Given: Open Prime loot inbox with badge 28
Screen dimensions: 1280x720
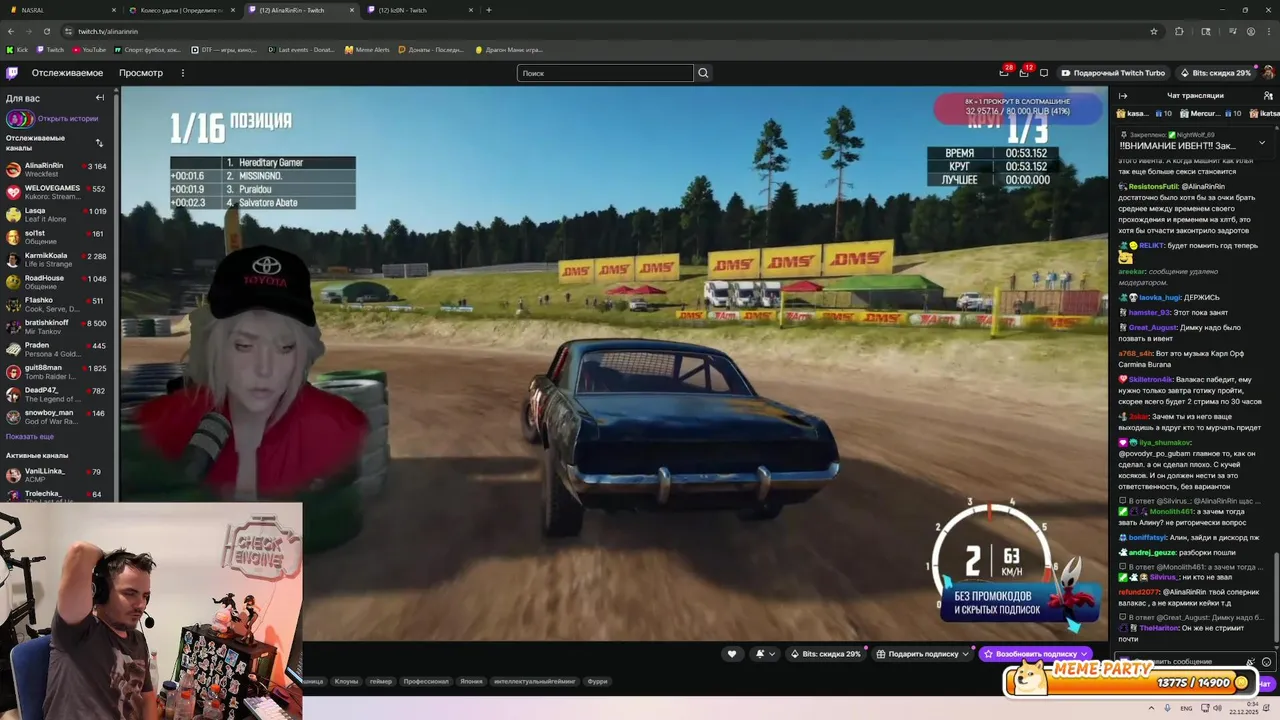Looking at the screenshot, I should (x=1004, y=73).
